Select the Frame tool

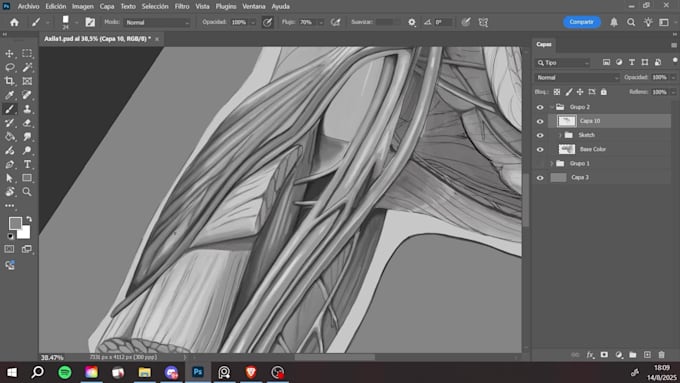pos(27,81)
